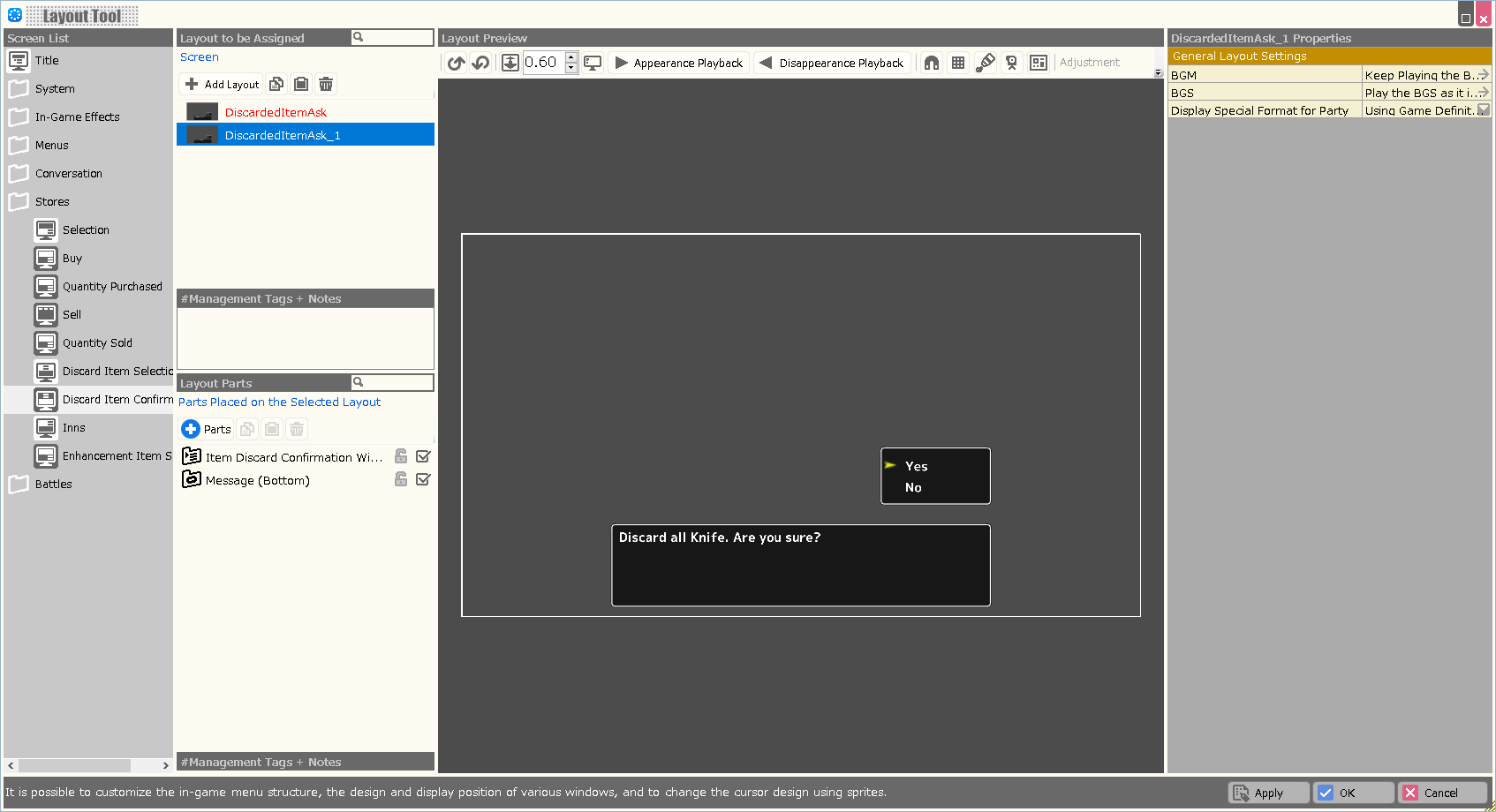Increase the zoom value with up stepper

(x=571, y=57)
